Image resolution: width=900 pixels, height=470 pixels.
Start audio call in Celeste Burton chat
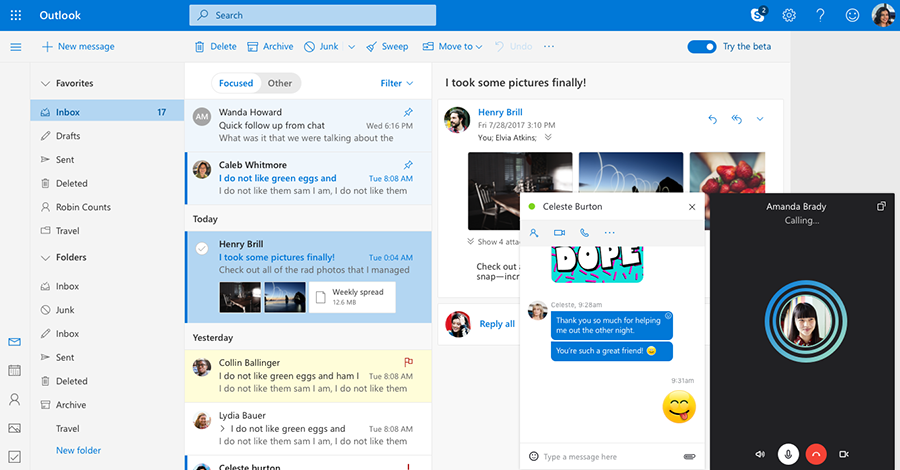tap(585, 233)
